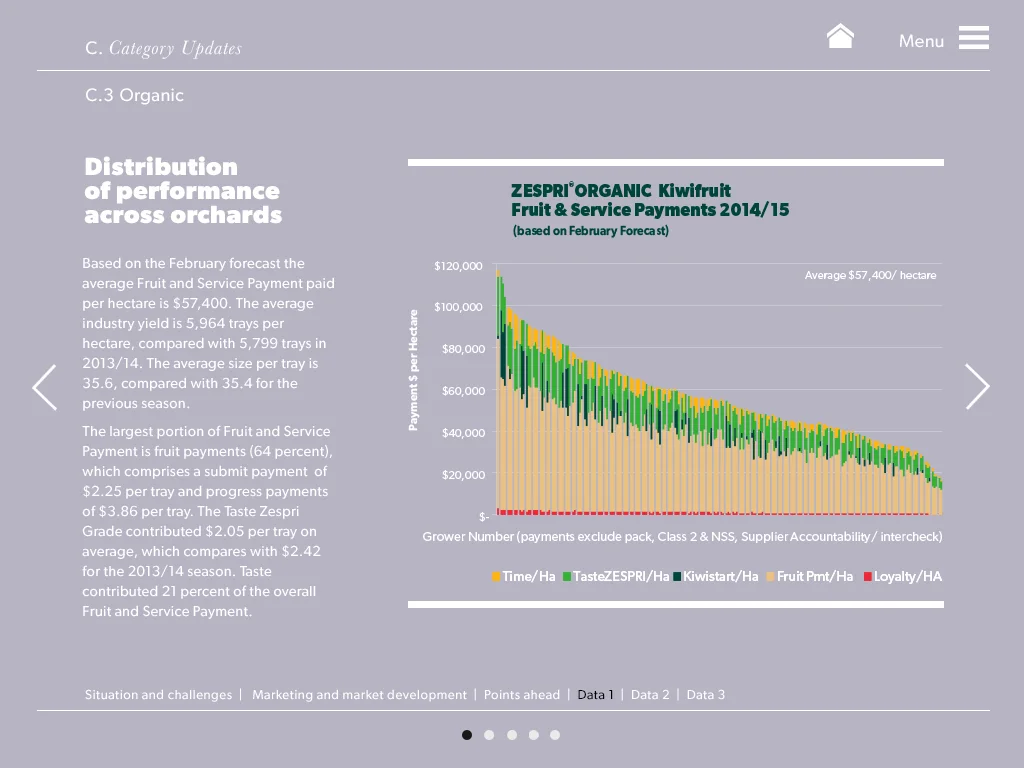Jump to the second page dot
This screenshot has height=768, width=1024.
point(489,735)
